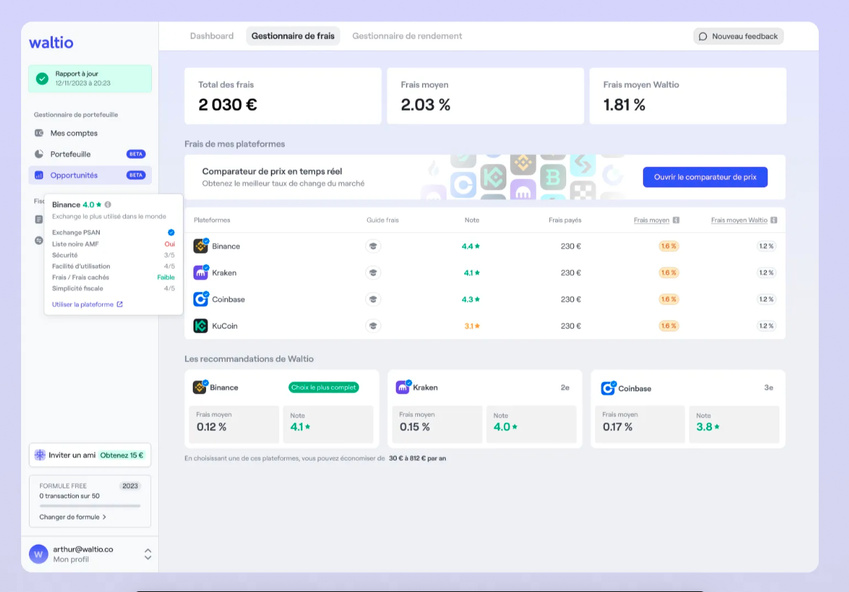Click the transaction usage progress bar
The width and height of the screenshot is (849, 592).
click(90, 506)
